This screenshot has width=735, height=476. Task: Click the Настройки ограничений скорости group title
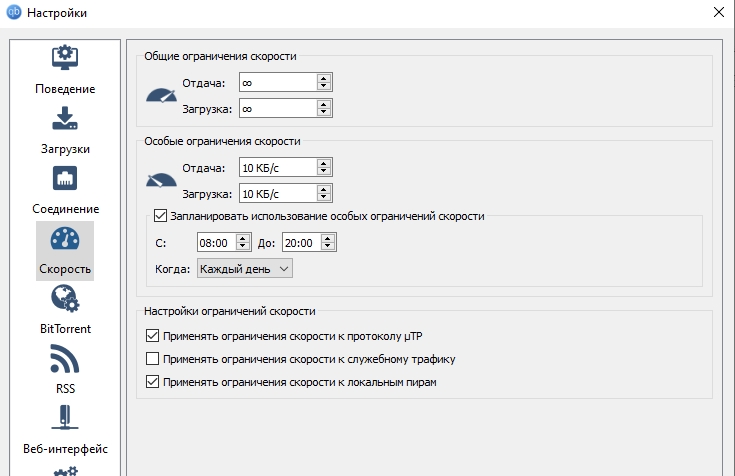tap(230, 311)
